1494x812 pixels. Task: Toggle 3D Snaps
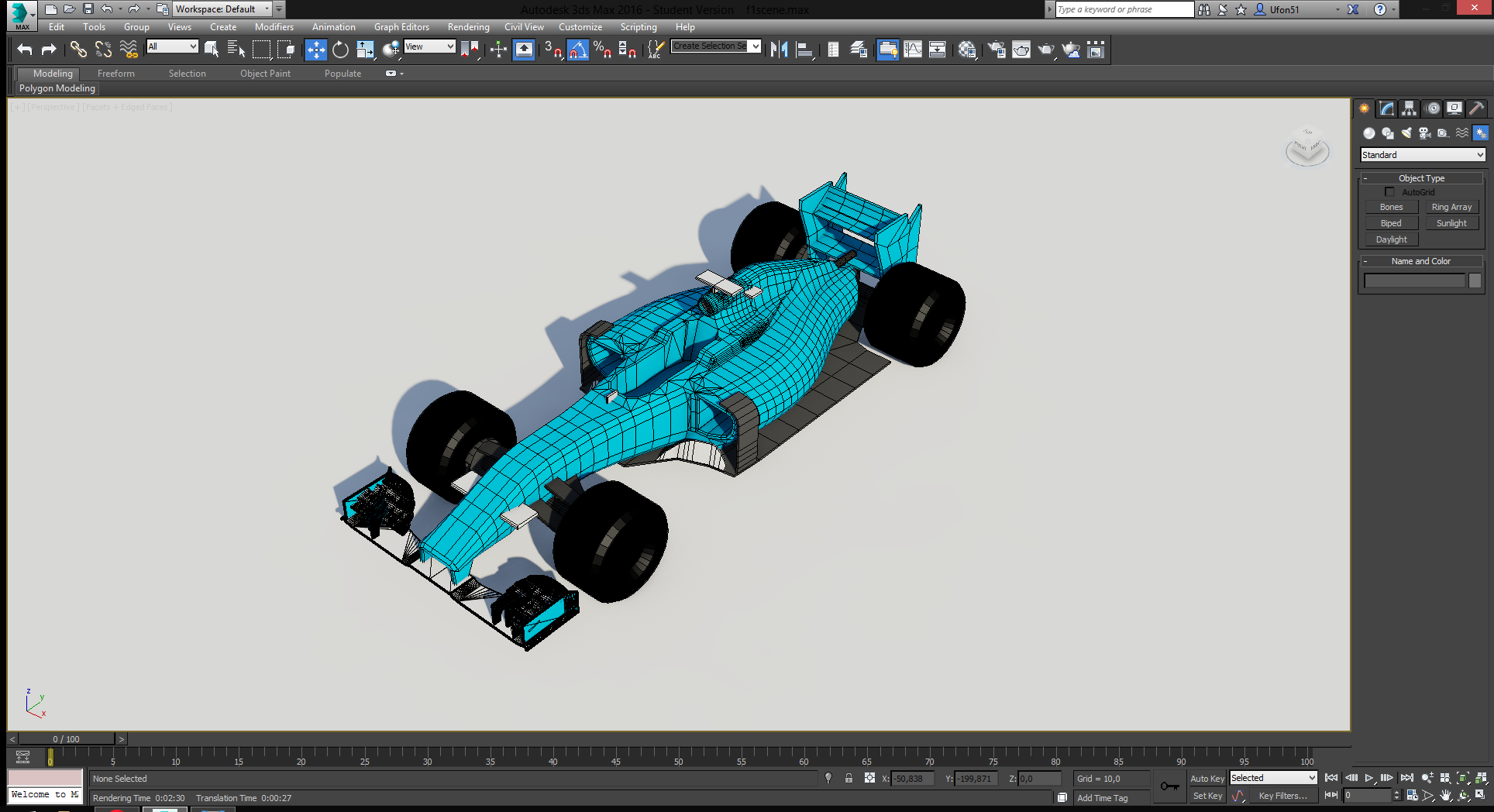(553, 50)
